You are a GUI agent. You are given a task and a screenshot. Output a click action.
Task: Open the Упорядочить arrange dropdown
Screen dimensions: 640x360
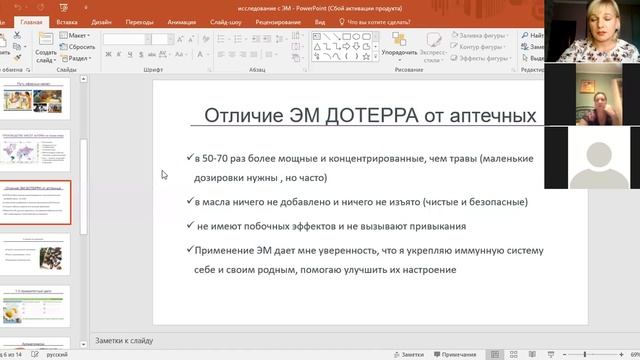399,47
